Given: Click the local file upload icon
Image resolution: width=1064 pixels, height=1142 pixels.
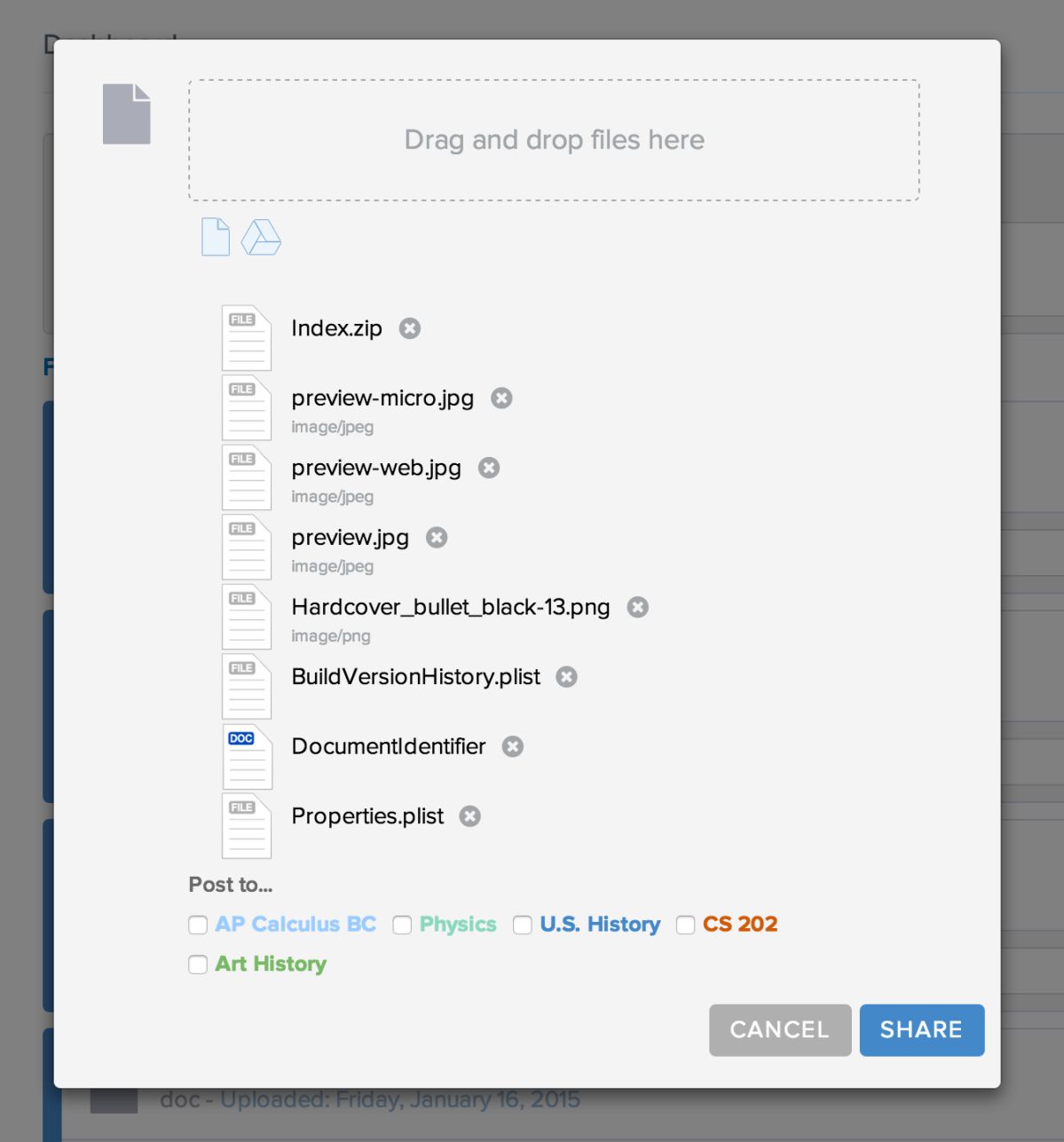Looking at the screenshot, I should point(216,237).
